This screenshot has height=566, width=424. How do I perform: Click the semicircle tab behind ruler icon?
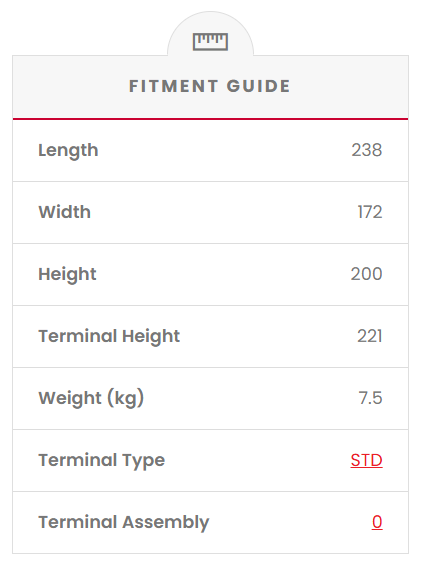(x=210, y=34)
